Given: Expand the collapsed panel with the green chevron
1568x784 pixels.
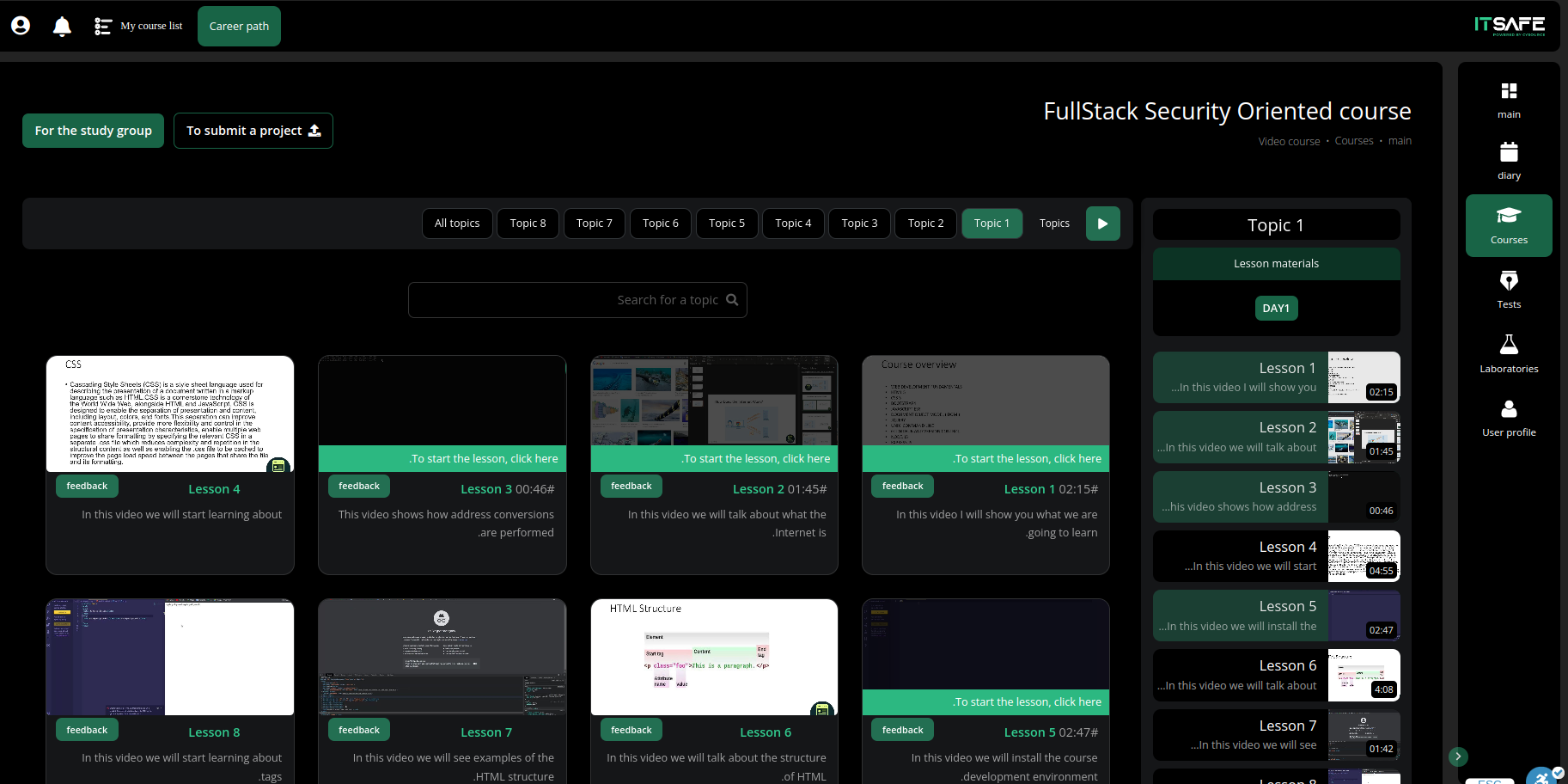Looking at the screenshot, I should tap(1458, 756).
